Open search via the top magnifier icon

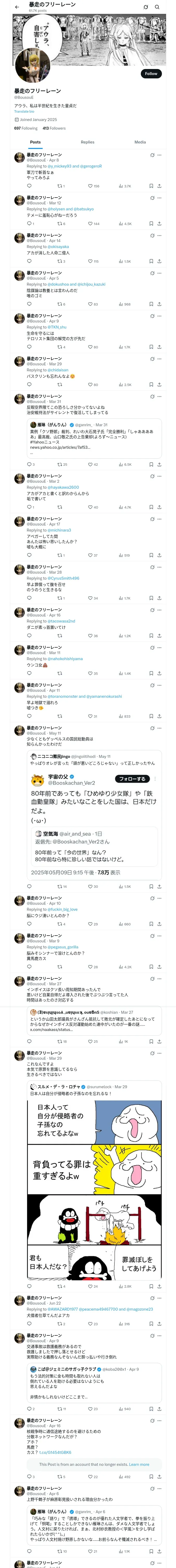(157, 7)
